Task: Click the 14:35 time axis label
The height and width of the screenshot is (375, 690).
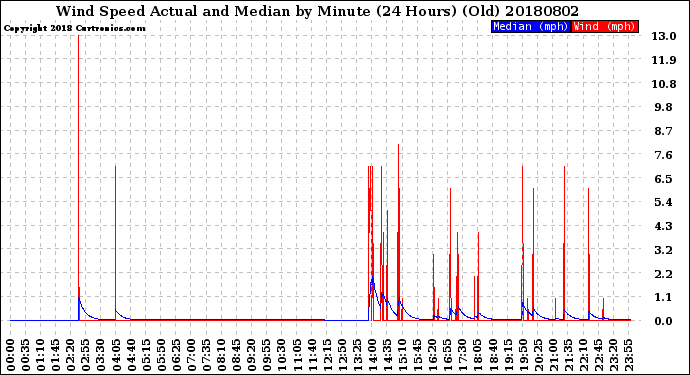Action: point(388,355)
